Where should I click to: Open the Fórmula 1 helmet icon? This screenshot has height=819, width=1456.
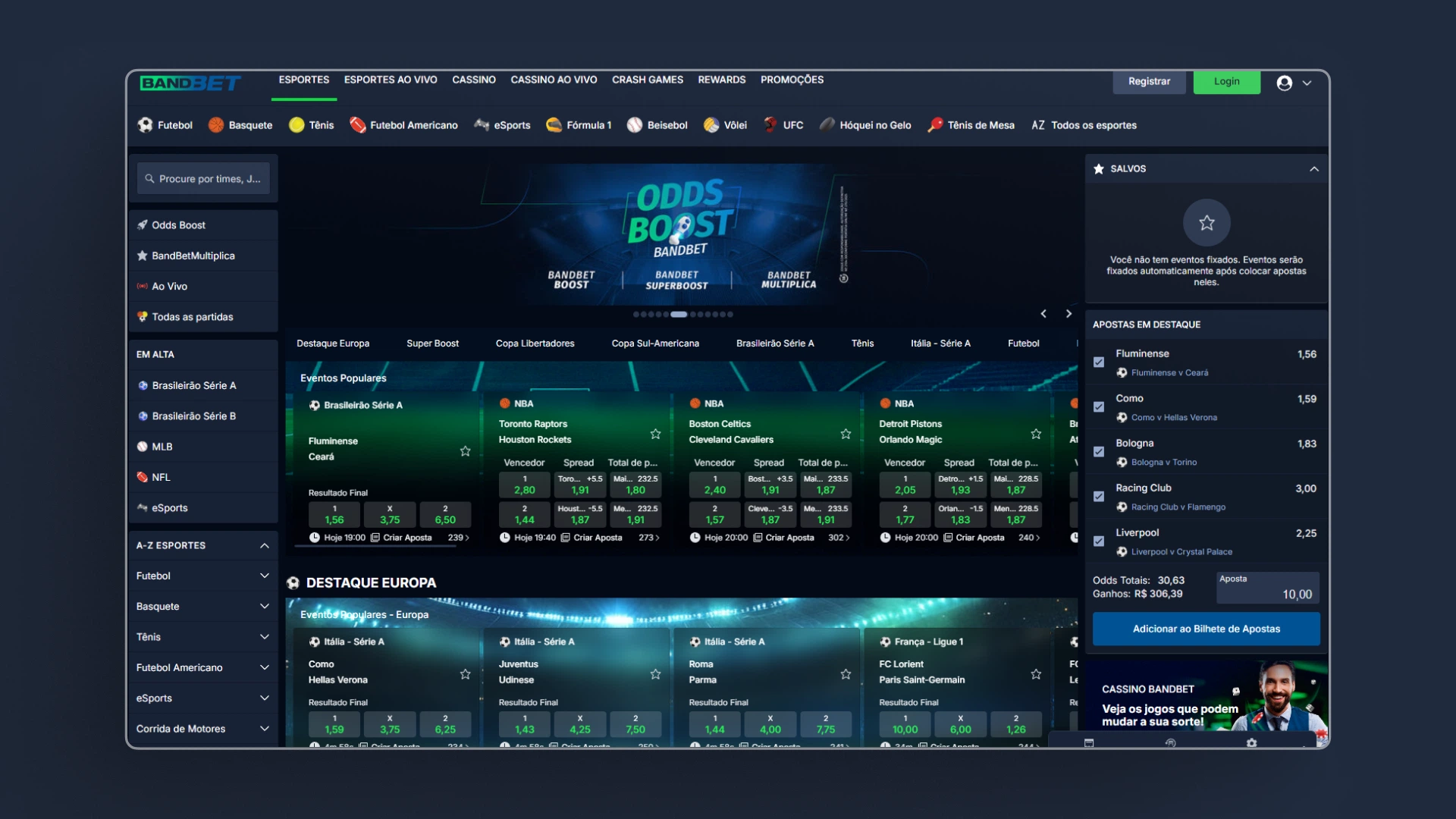554,125
